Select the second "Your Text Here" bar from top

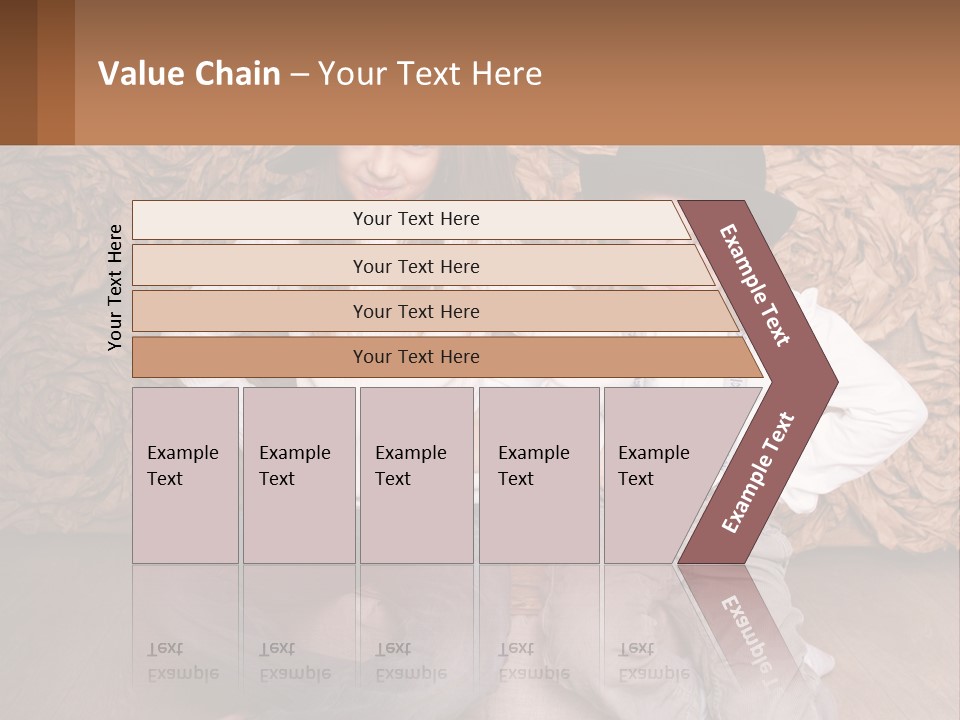(x=415, y=266)
